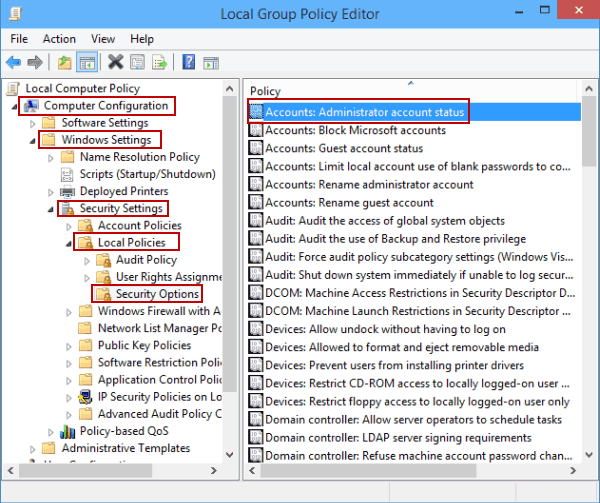Screen dimensions: 600x503
Task: Expand the Windows Firewall node
Action: tap(69, 312)
